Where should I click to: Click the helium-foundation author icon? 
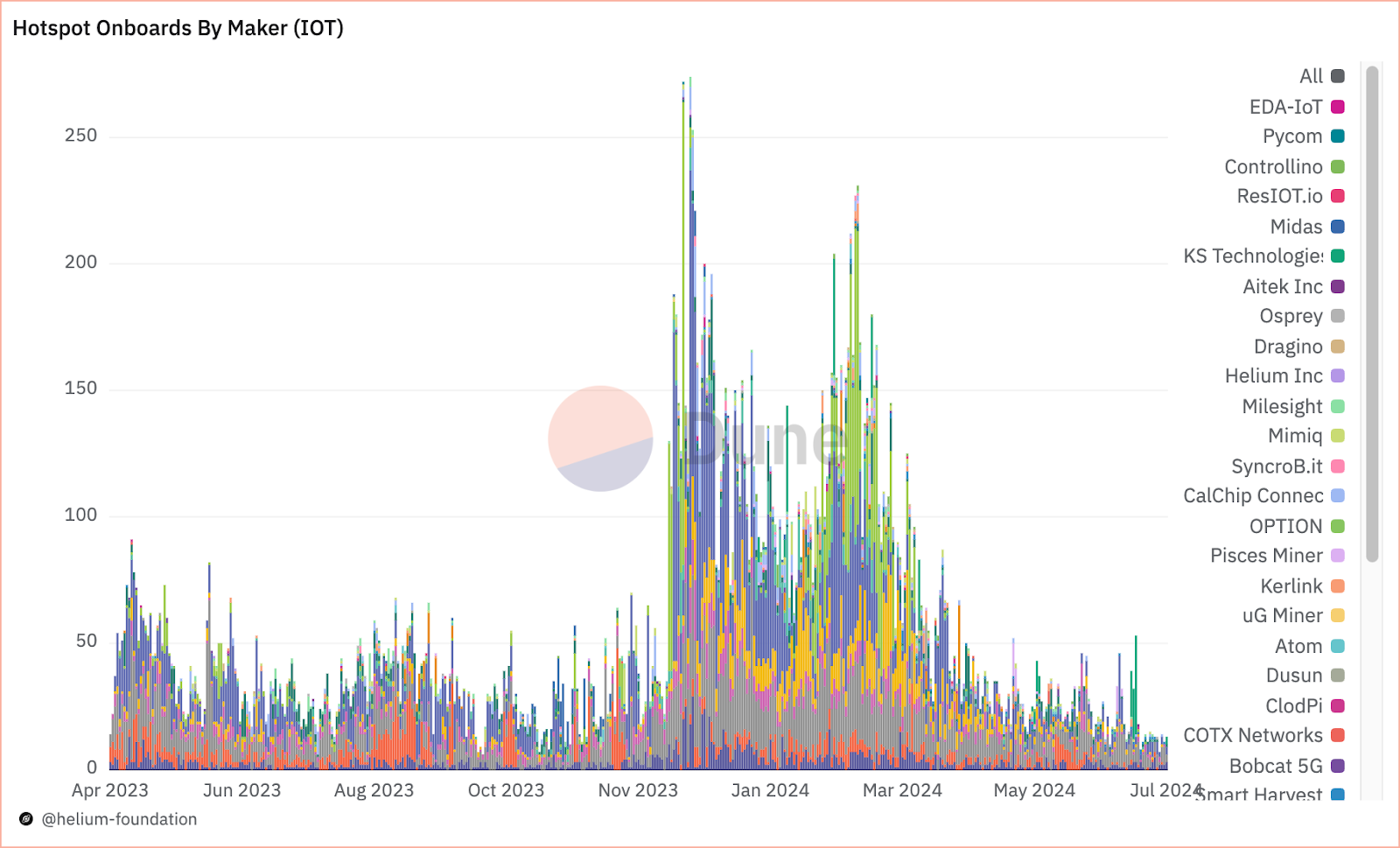pyautogui.click(x=26, y=819)
